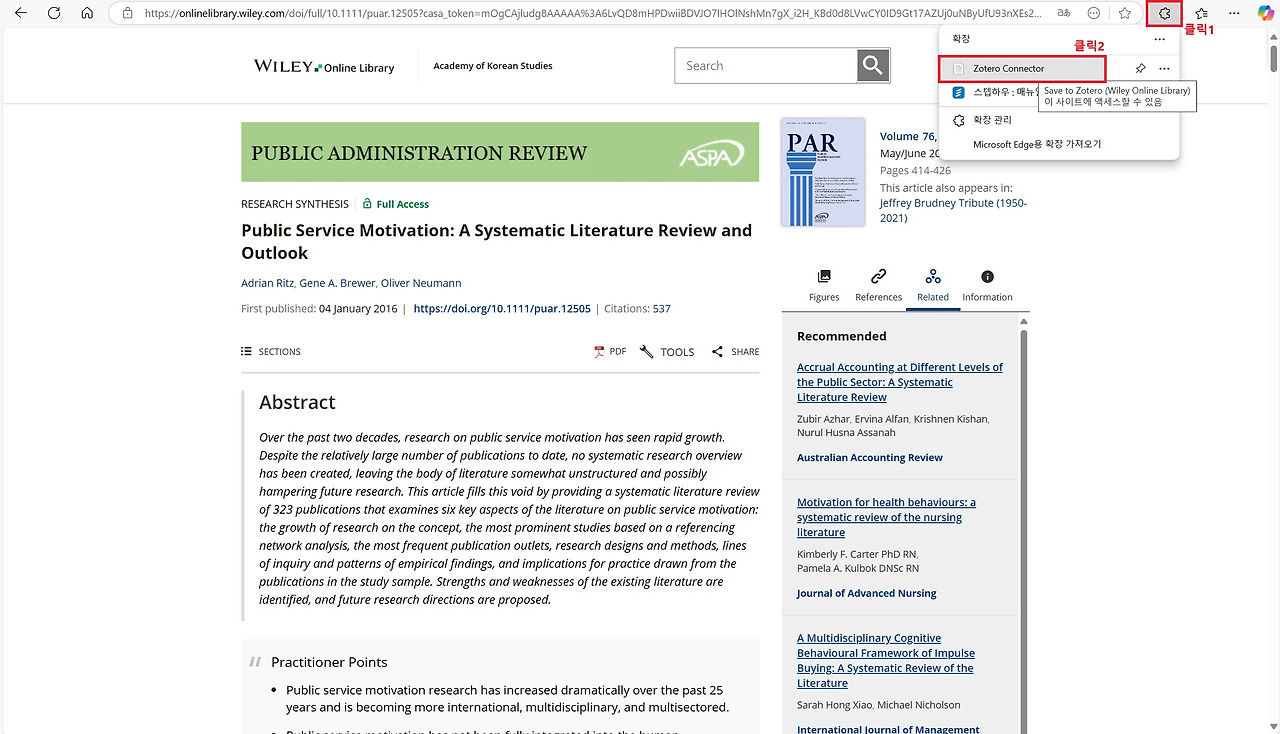Screen dimensions: 1280x734
Task: Open the Volume 76 issue link
Action: pos(909,136)
